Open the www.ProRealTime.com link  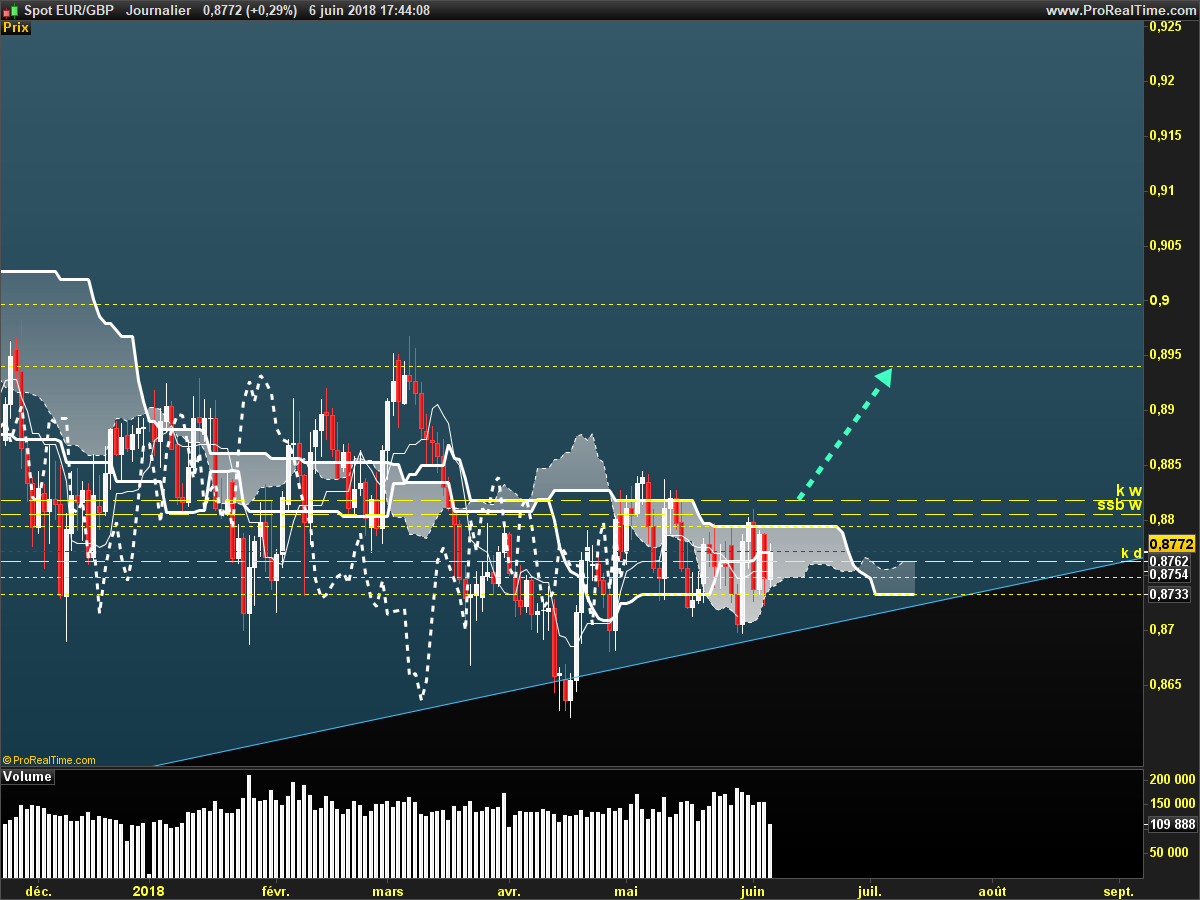coord(1120,10)
